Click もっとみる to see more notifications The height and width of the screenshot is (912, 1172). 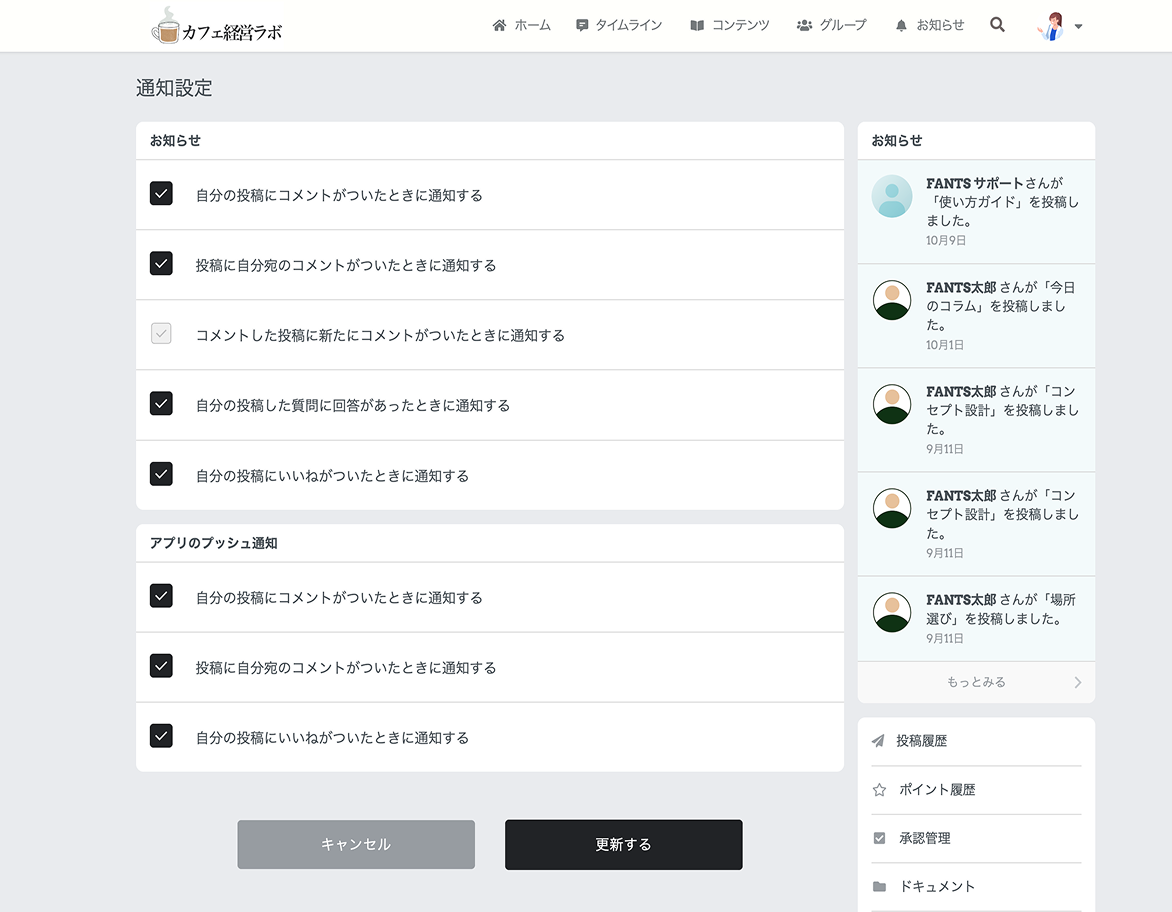point(976,683)
